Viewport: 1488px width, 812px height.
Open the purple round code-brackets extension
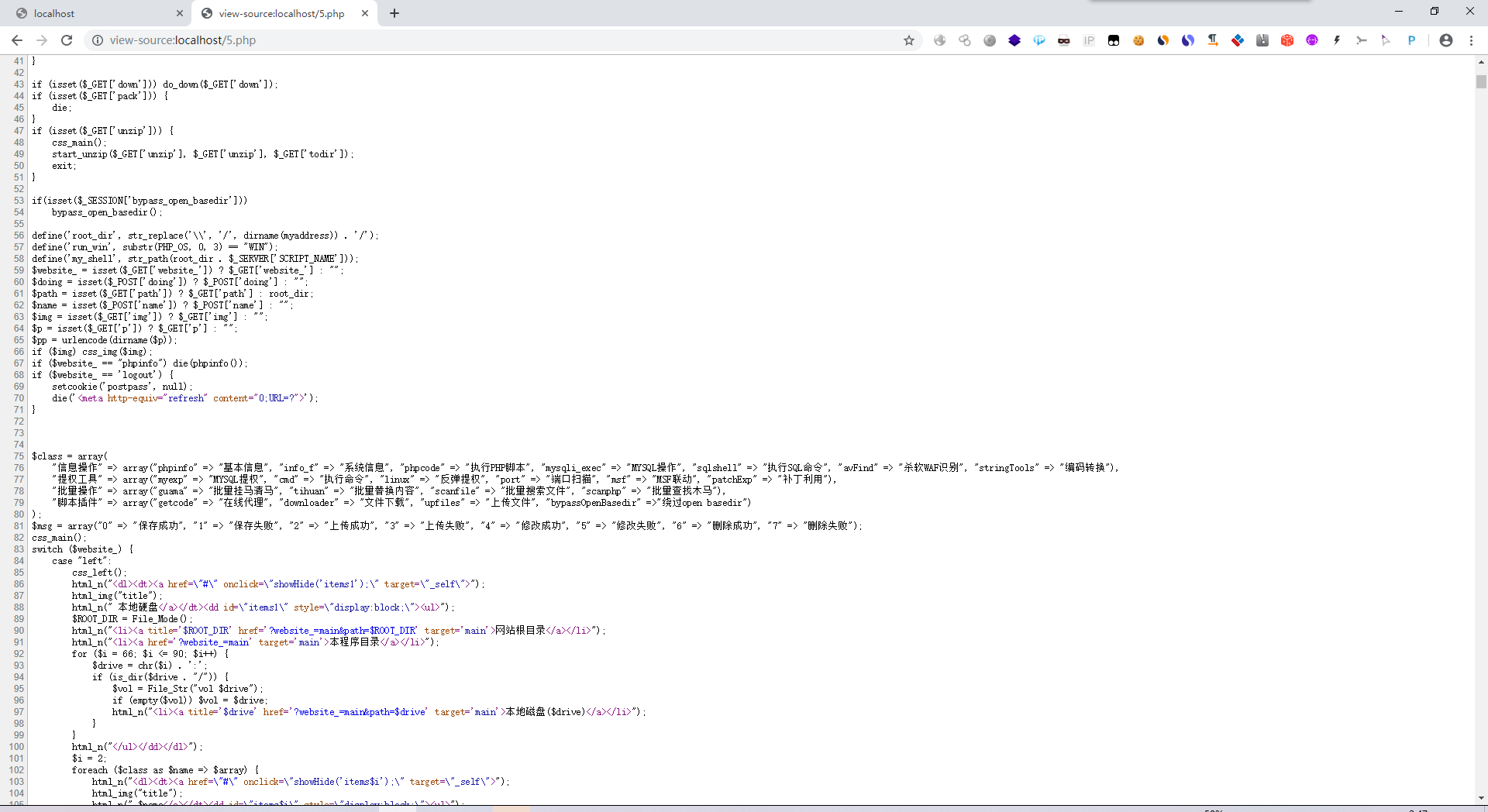[x=1312, y=40]
